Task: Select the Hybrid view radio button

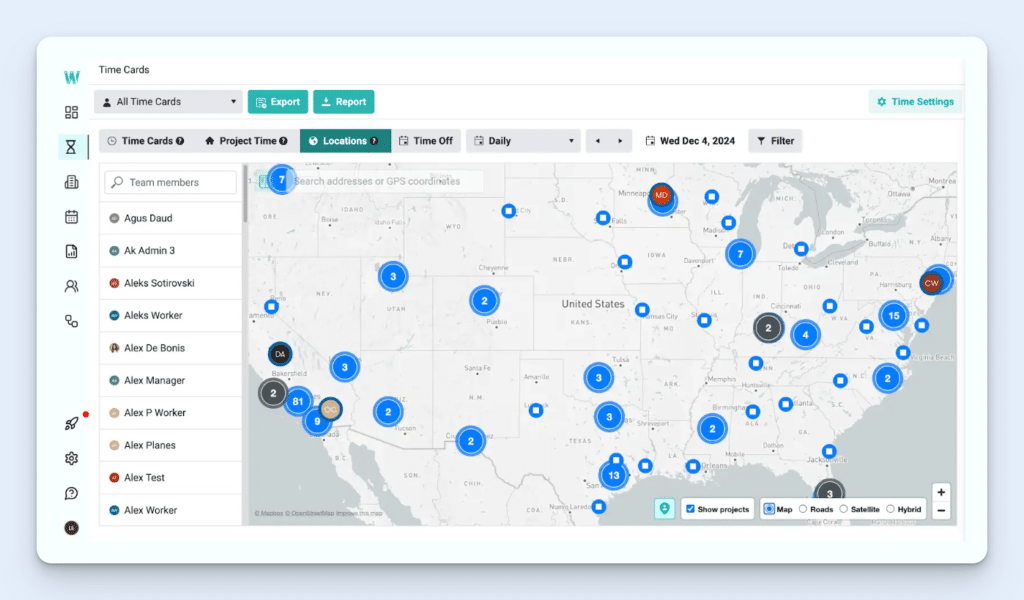Action: (890, 509)
